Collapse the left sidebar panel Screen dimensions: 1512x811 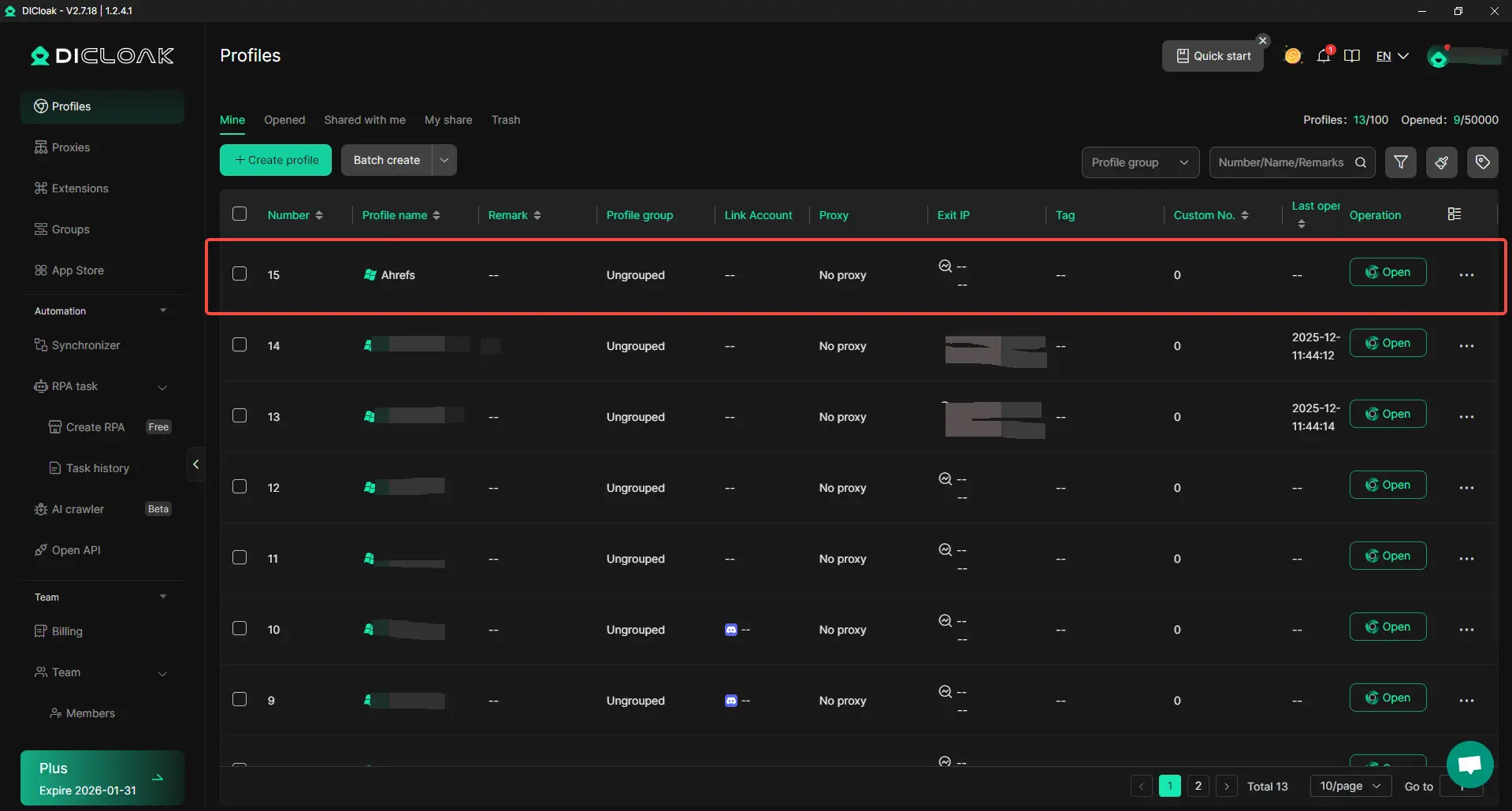[x=195, y=464]
